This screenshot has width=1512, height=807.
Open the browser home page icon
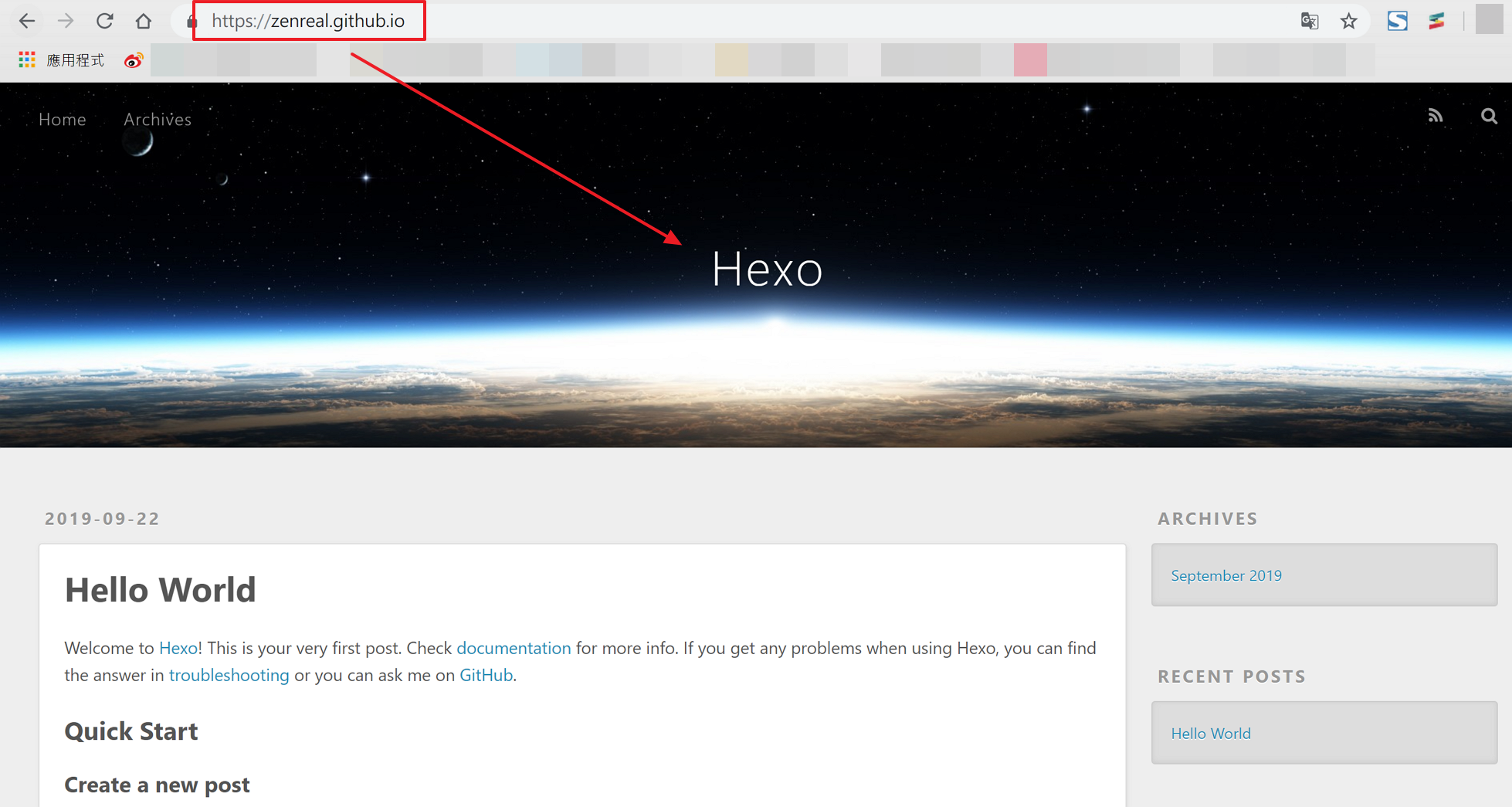144,21
